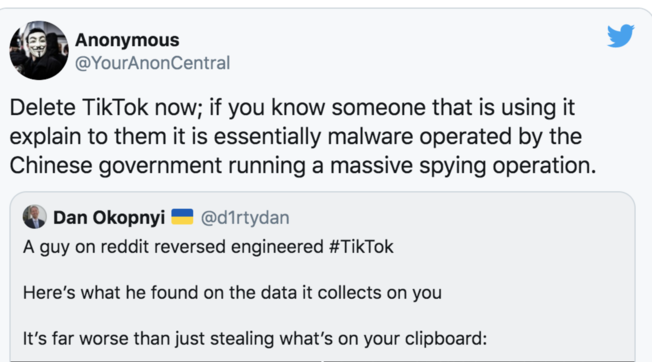Click the 'It's far worse than' line
This screenshot has height=362, width=652.
pos(254,338)
